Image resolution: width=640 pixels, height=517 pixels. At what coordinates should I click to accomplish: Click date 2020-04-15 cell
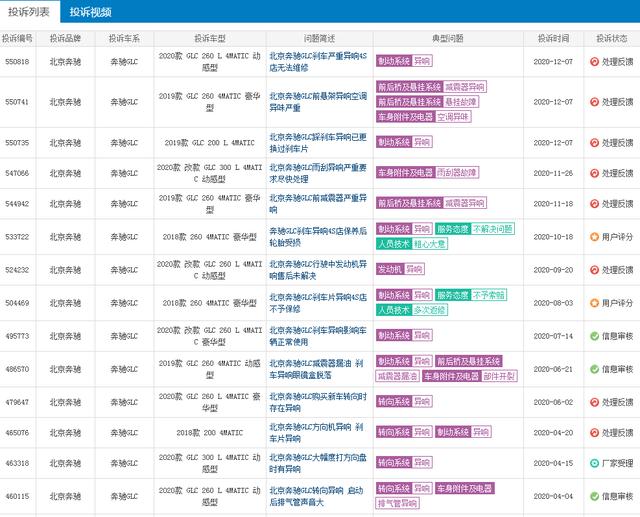point(553,463)
